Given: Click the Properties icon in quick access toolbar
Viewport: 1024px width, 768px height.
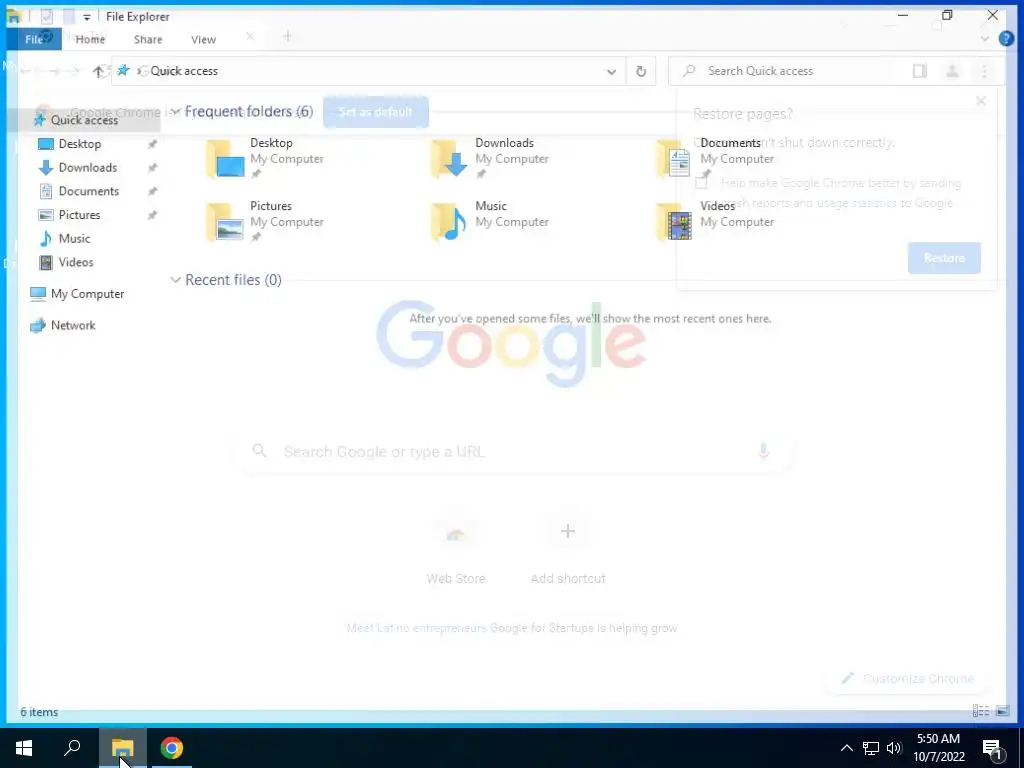Looking at the screenshot, I should pos(47,16).
